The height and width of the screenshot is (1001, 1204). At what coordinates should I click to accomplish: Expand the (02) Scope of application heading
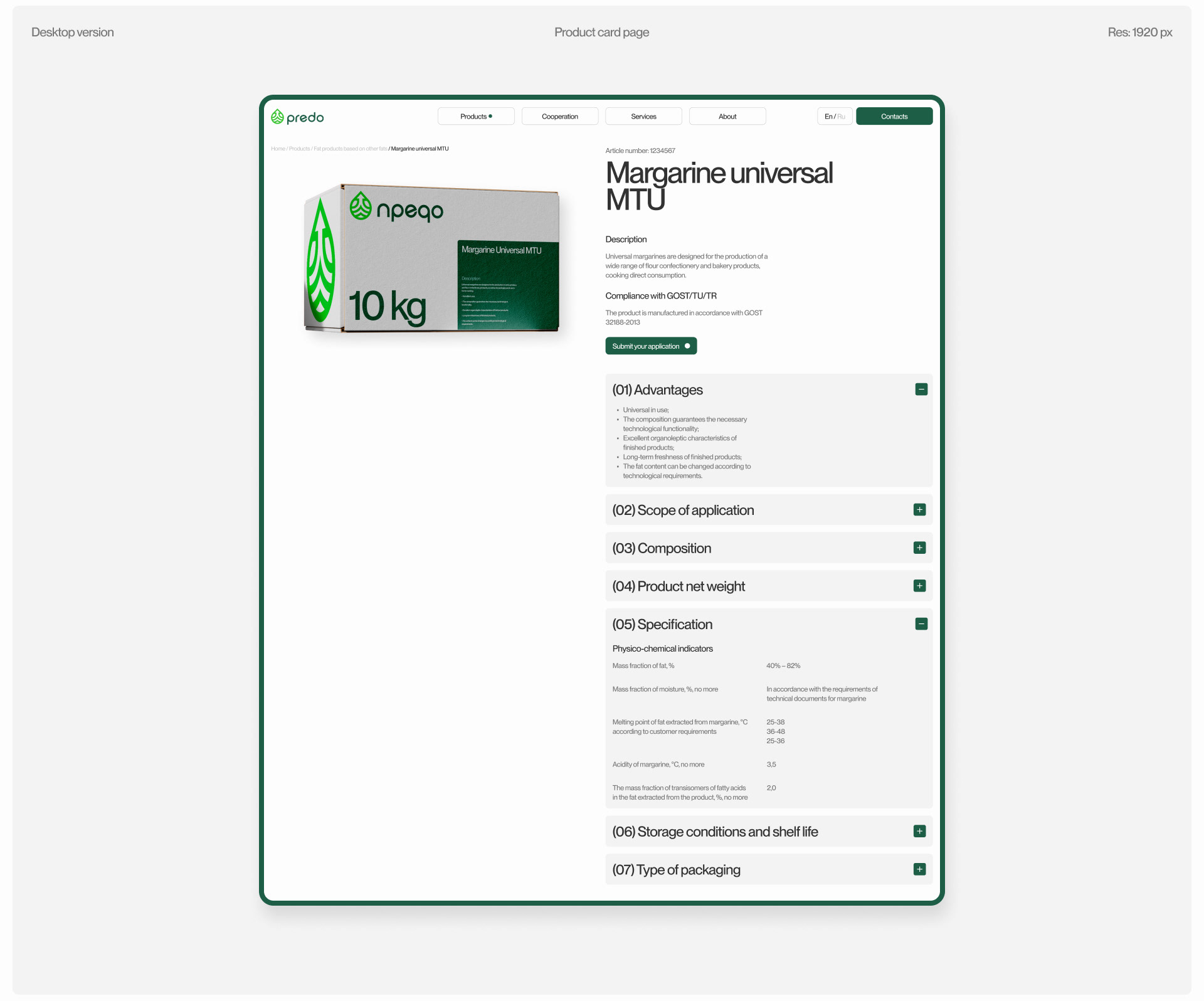(683, 511)
